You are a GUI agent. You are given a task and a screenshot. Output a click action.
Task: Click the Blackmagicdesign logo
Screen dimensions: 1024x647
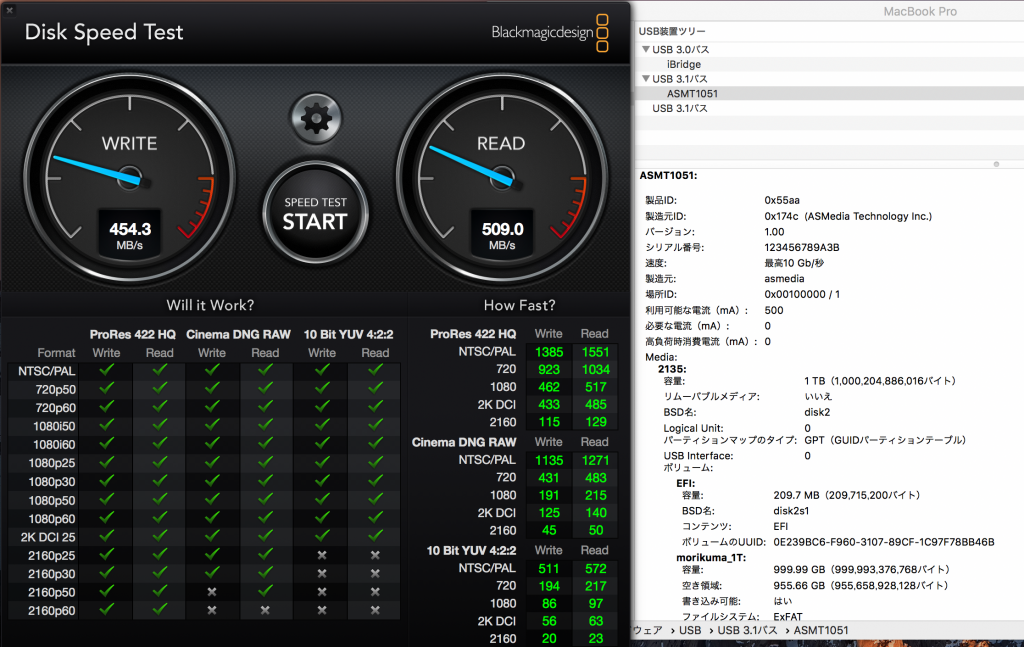point(550,33)
